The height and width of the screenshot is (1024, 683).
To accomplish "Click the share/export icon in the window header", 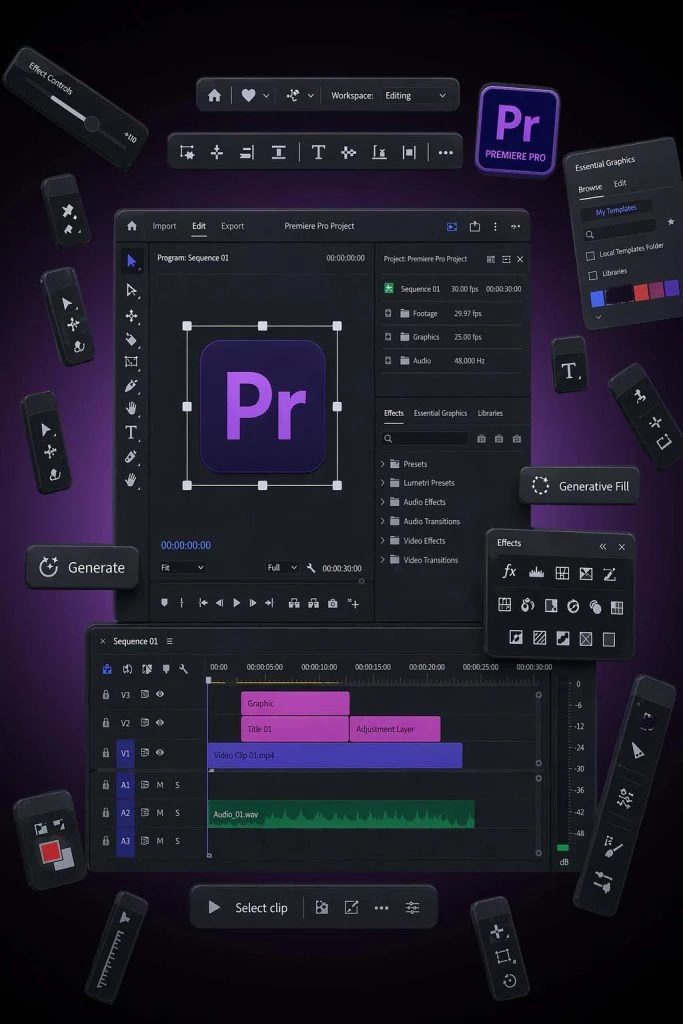I will pyautogui.click(x=475, y=226).
